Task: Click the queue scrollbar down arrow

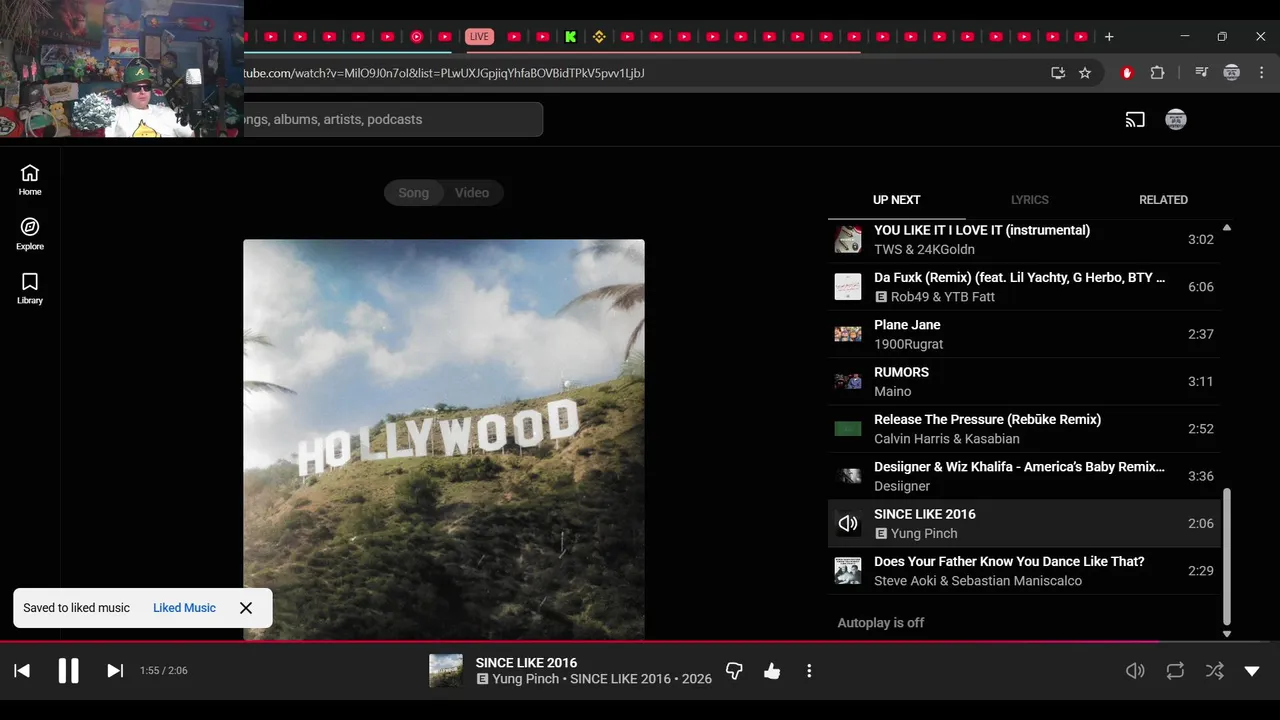Action: pyautogui.click(x=1227, y=634)
